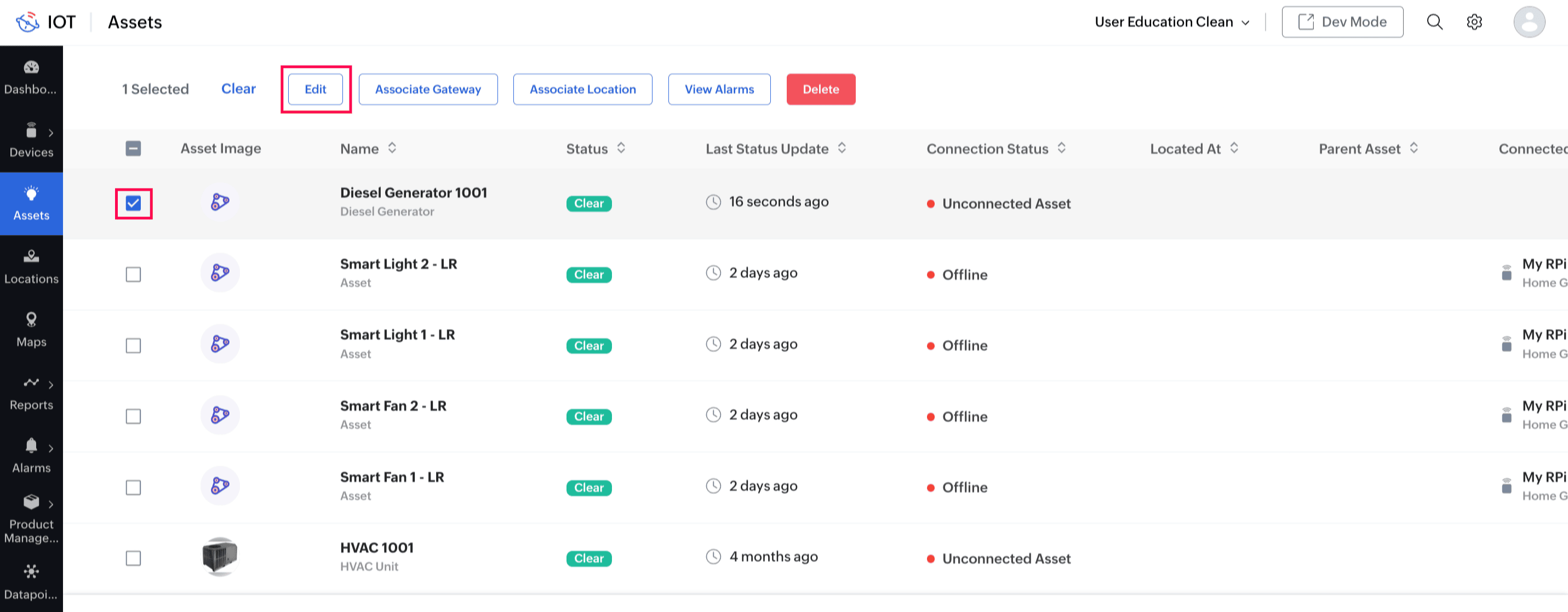The image size is (1568, 612).
Task: Toggle the select-all header checkbox
Action: 133,148
